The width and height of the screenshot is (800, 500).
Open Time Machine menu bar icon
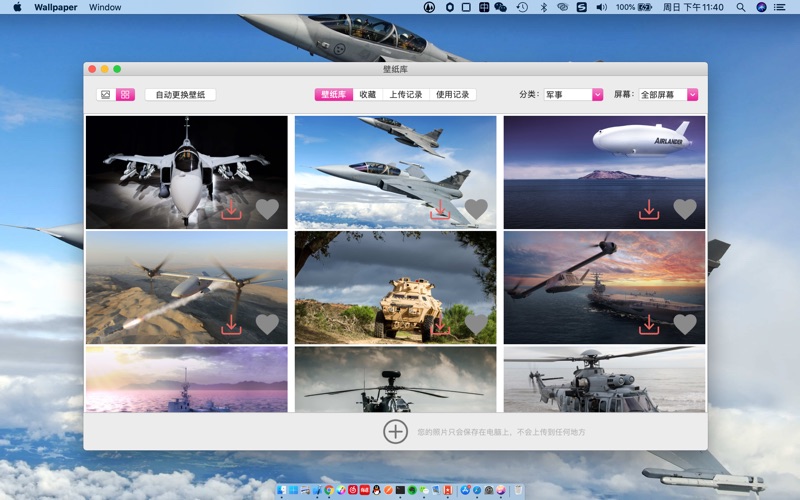522,7
